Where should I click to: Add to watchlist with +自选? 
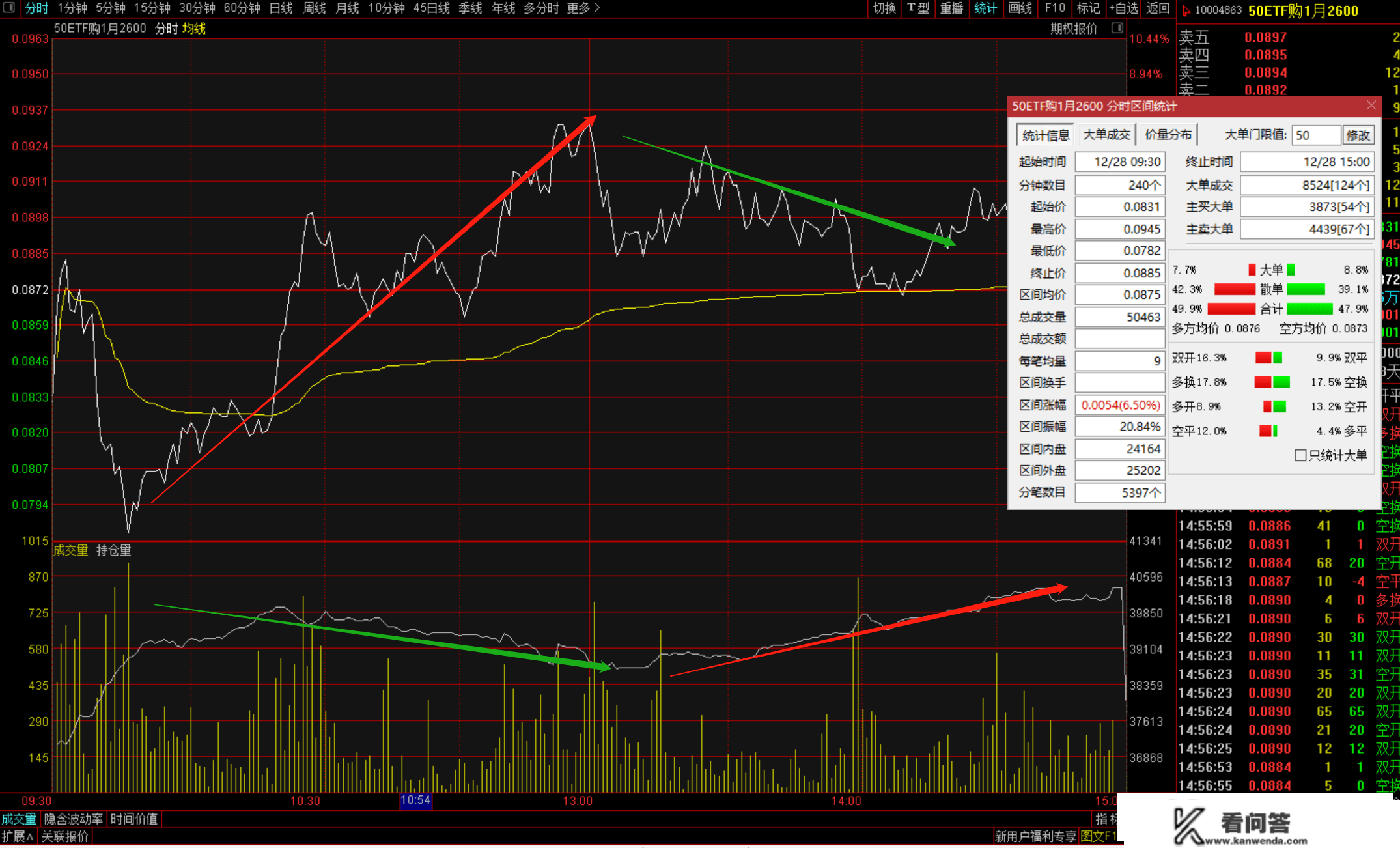[x=1123, y=8]
